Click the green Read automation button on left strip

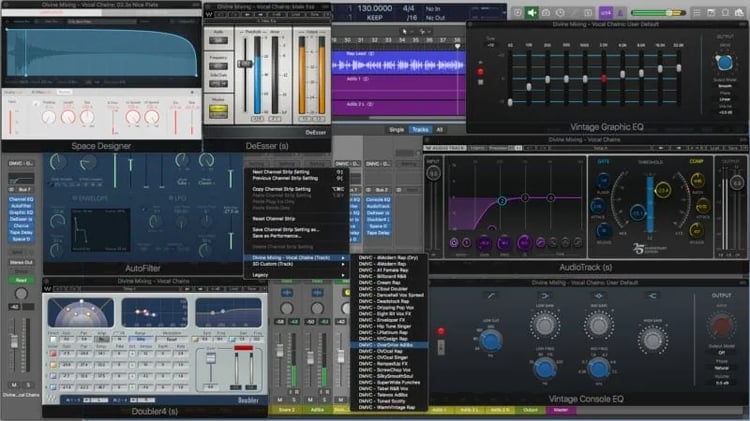[x=21, y=280]
